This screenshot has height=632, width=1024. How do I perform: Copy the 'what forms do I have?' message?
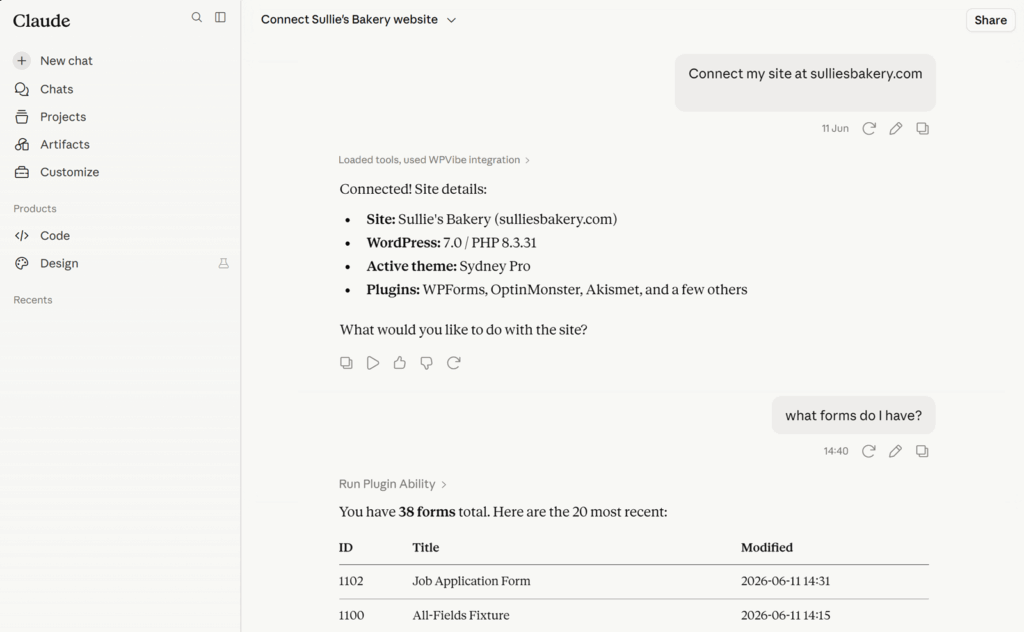click(922, 451)
